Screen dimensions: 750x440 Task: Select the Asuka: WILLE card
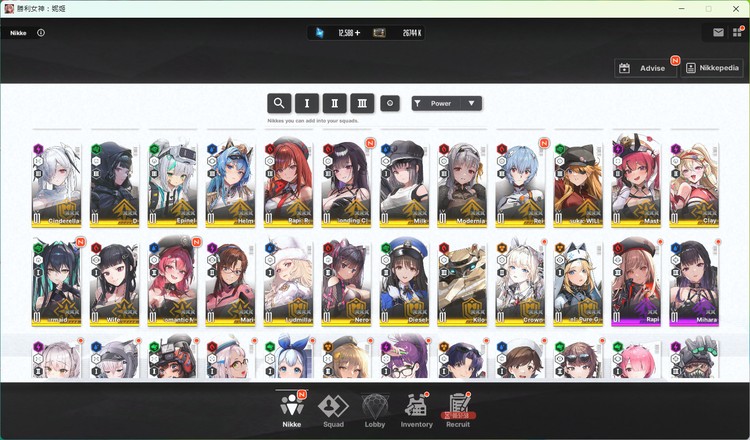(578, 184)
